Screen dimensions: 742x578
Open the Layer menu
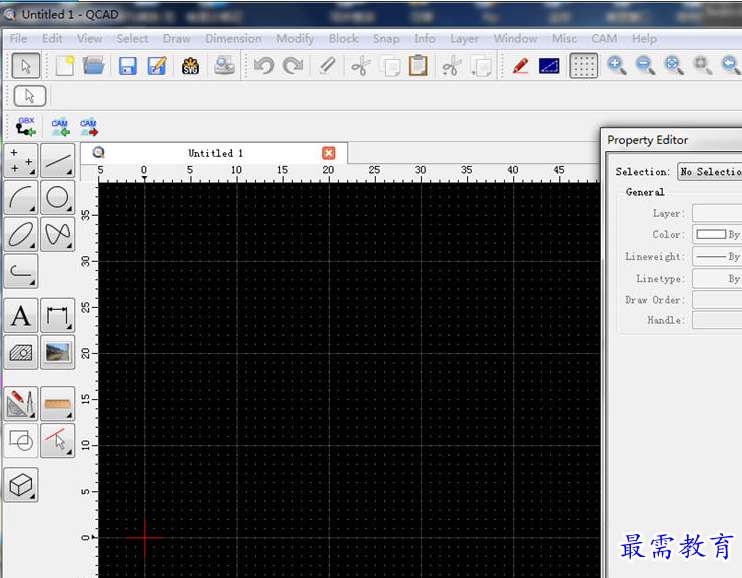(x=464, y=38)
